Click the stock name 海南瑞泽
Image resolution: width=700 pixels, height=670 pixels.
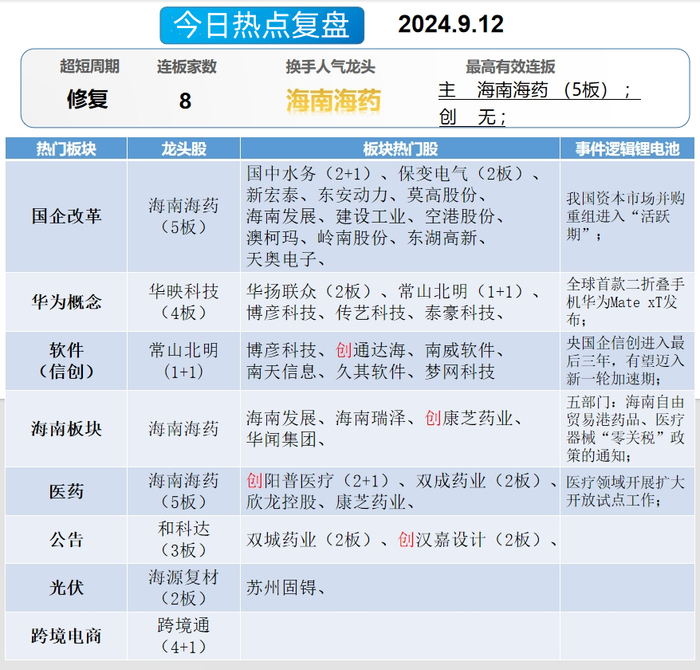tap(371, 418)
